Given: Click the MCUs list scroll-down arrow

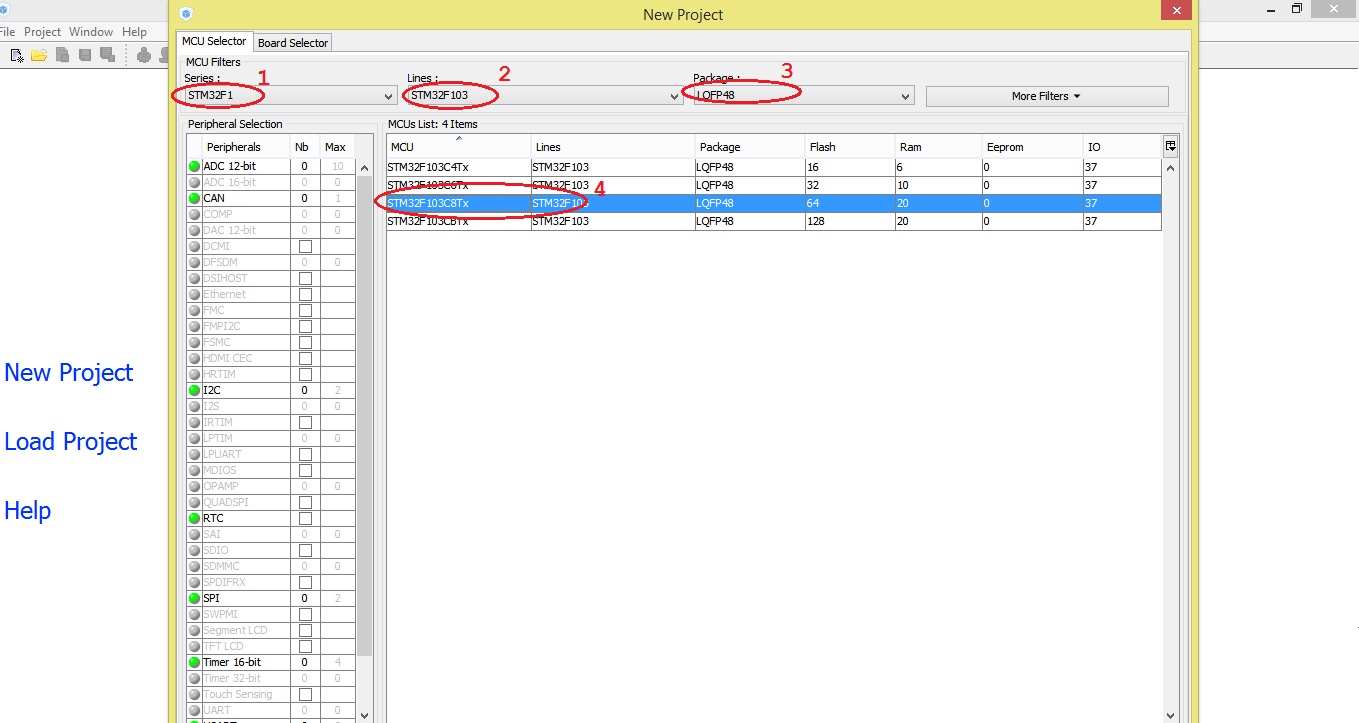Looking at the screenshot, I should coord(1170,715).
